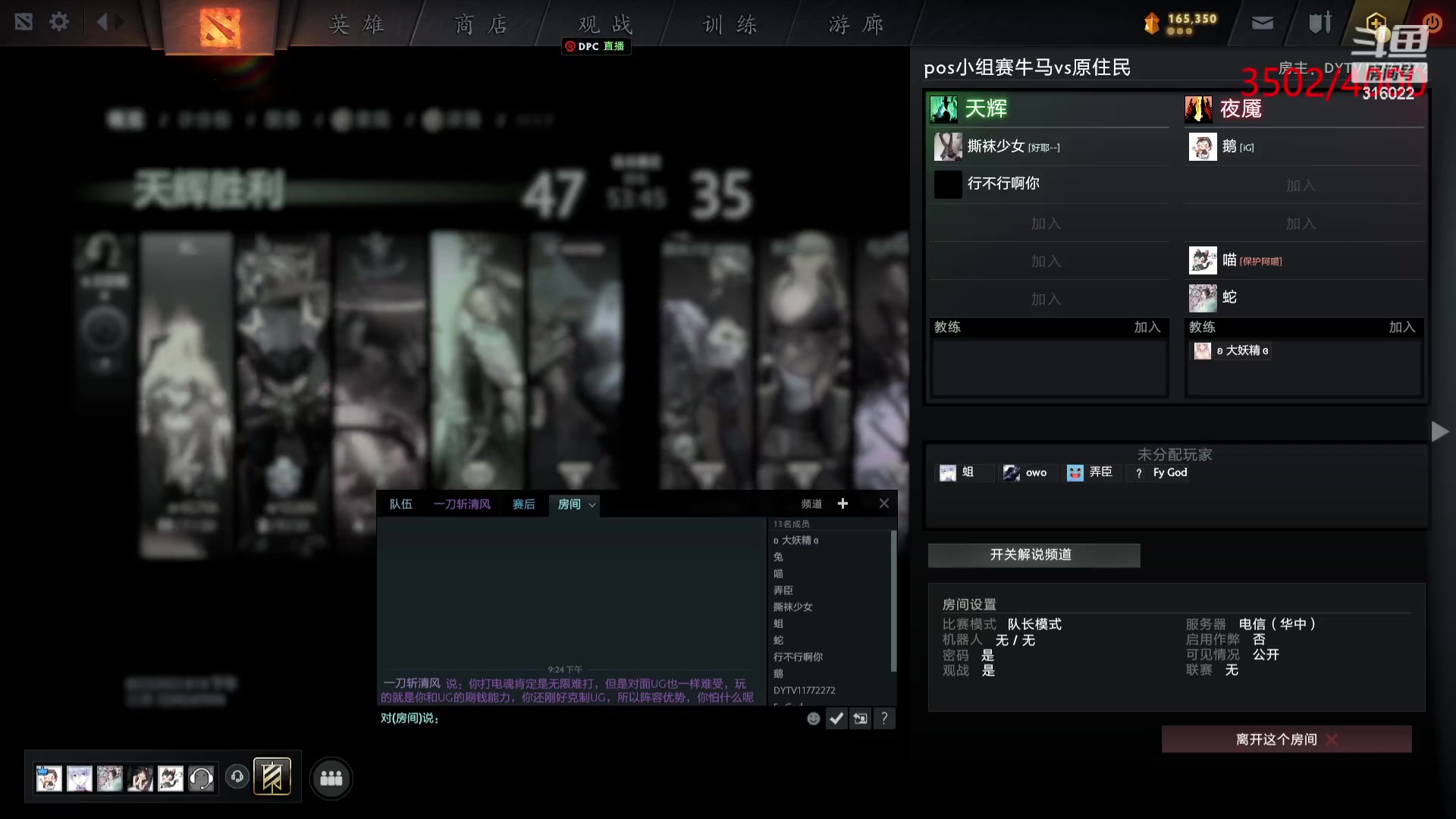
Task: Select player 撕袜少女 in Radiant
Action: click(x=1050, y=146)
